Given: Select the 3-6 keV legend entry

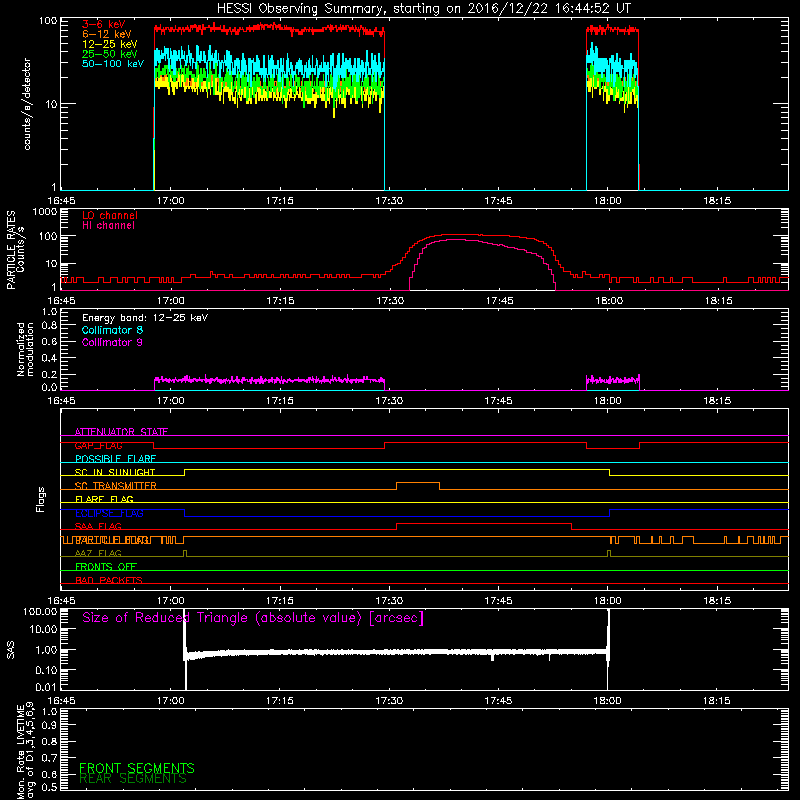Looking at the screenshot, I should [x=104, y=24].
